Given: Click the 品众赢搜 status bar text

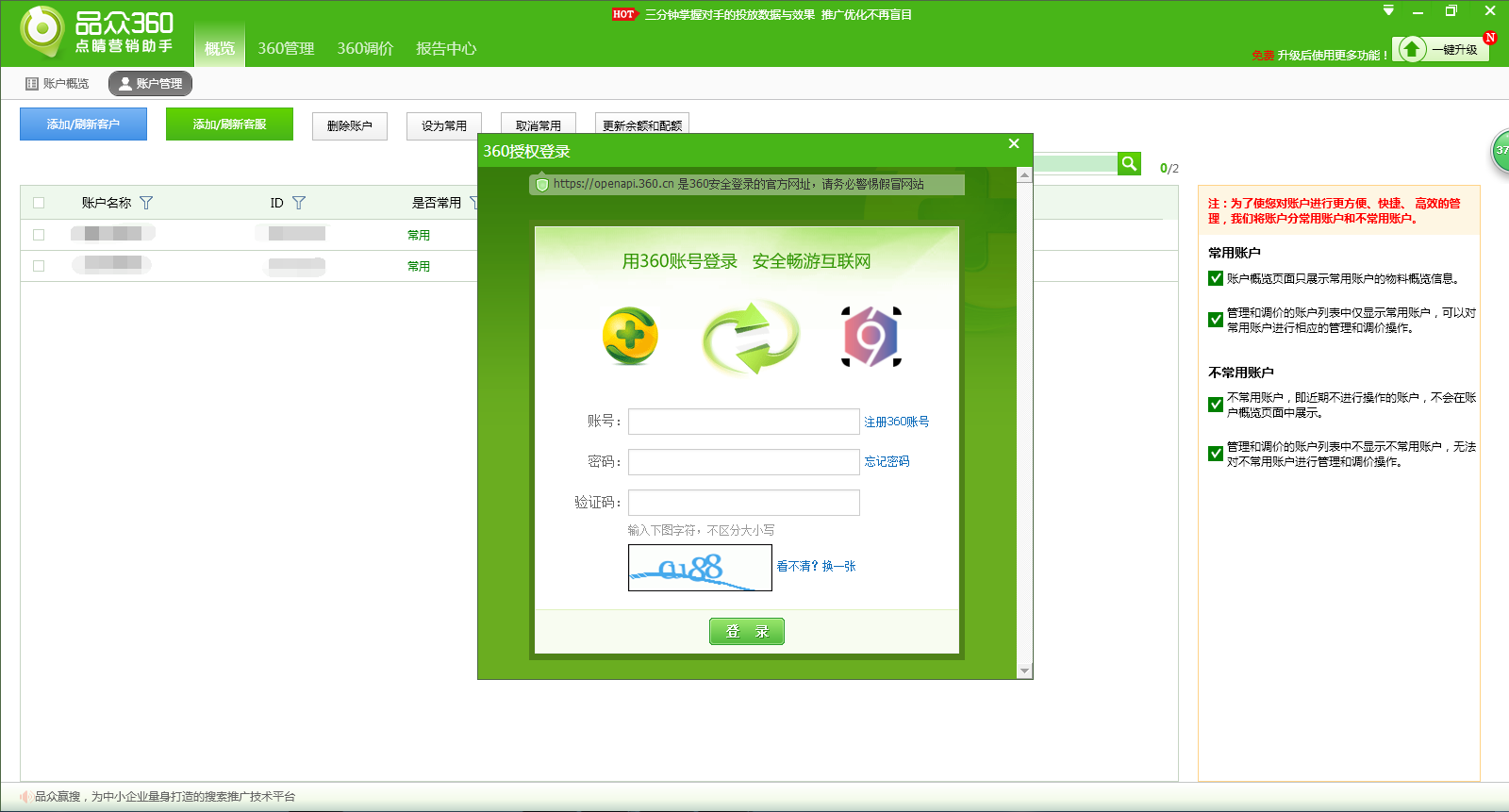Looking at the screenshot, I should point(165,797).
